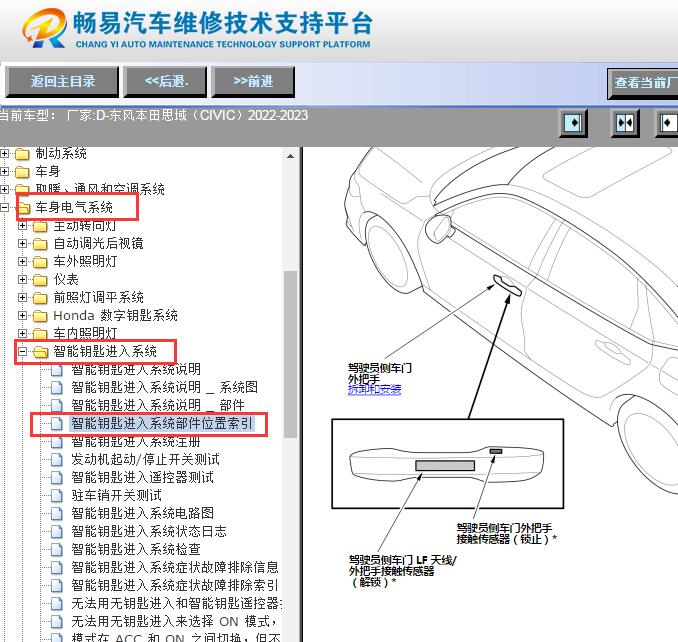Expand the 前照灯调平系统 folder

[22, 297]
